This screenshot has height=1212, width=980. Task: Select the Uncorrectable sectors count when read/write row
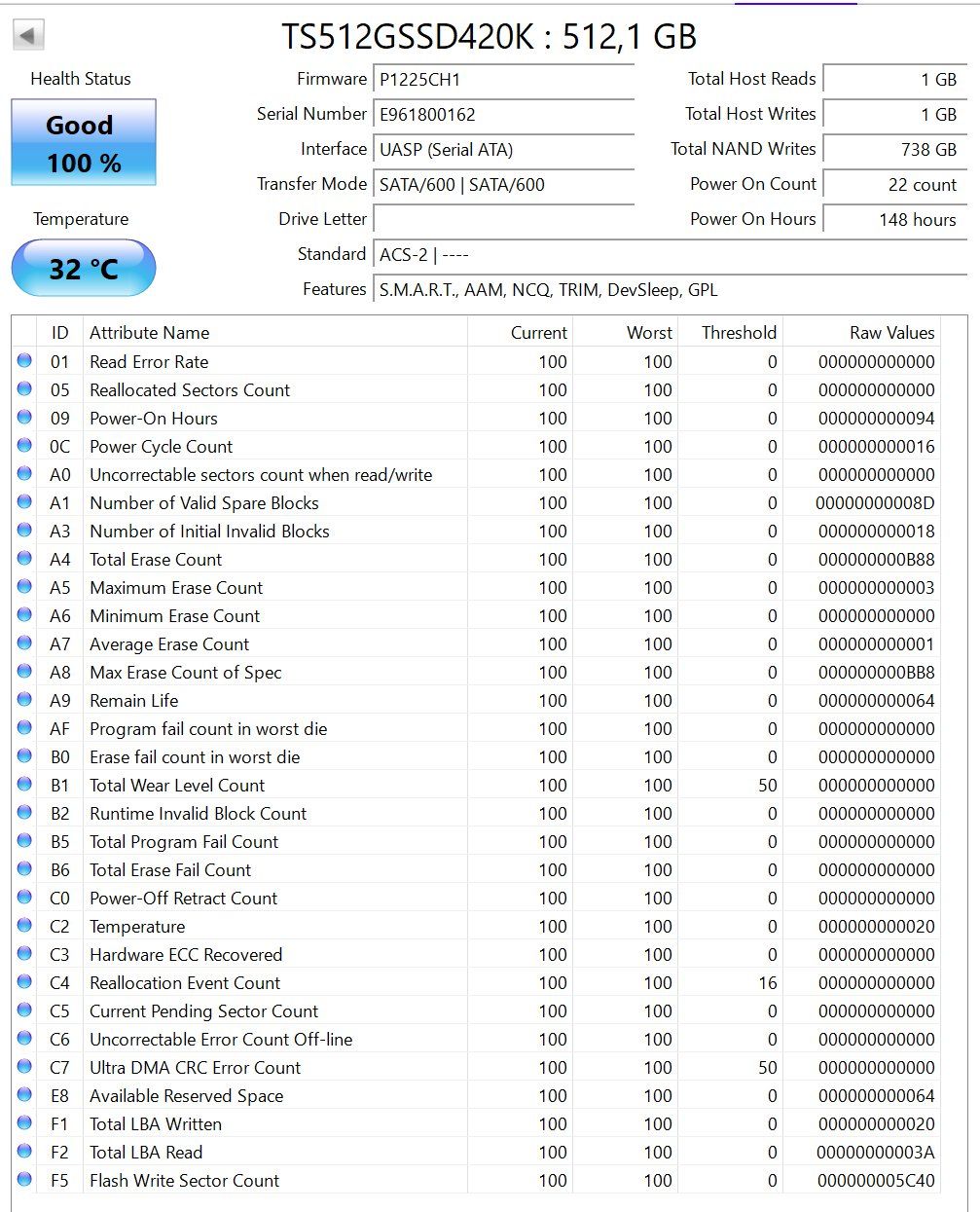click(477, 474)
